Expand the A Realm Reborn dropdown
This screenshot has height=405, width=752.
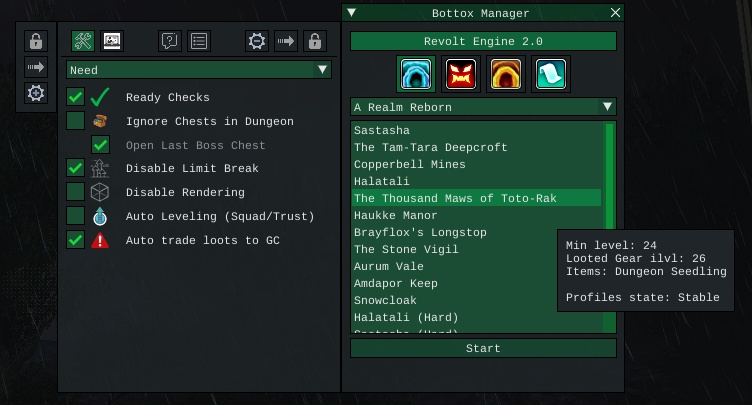pyautogui.click(x=483, y=107)
